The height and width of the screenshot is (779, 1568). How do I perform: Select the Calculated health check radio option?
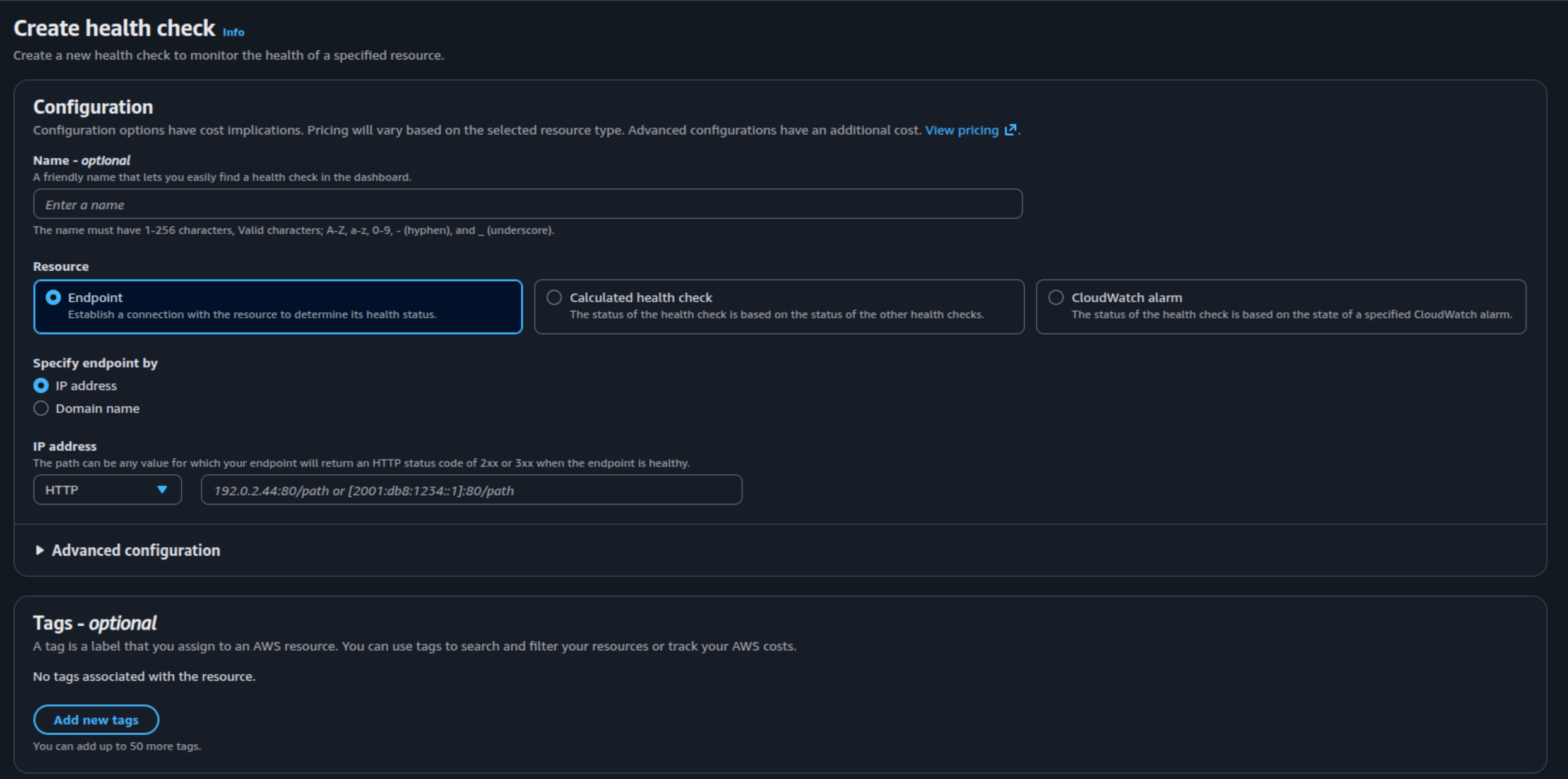[554, 297]
